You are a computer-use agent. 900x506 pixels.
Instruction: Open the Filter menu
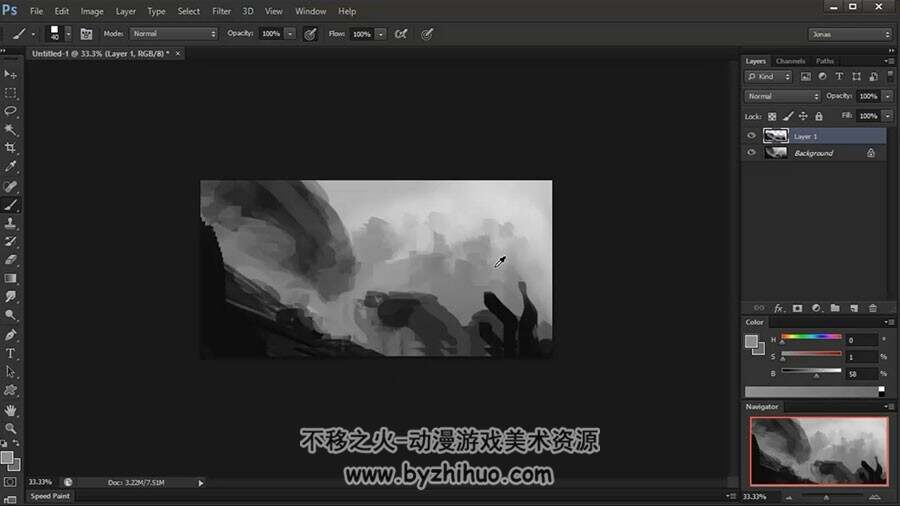click(x=222, y=11)
